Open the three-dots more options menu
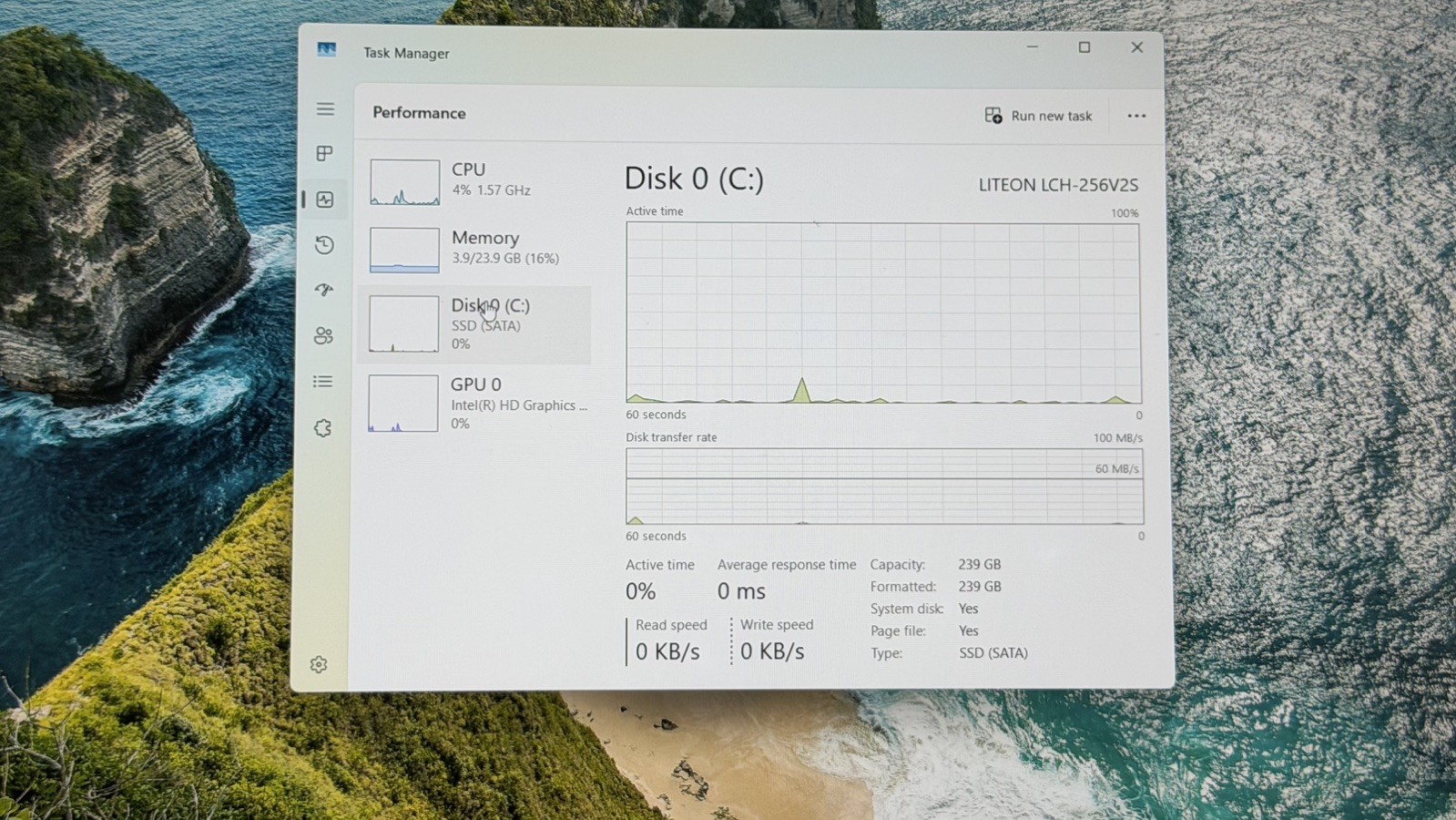Viewport: 1456px width, 820px height. (1136, 116)
